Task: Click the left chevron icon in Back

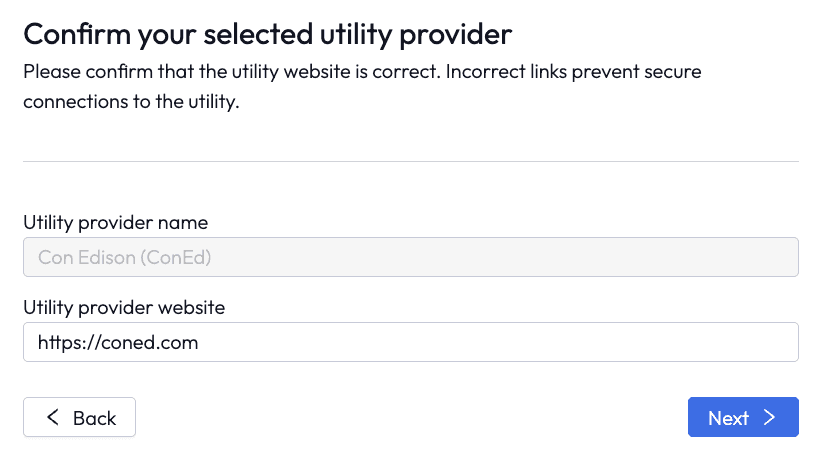Action: coord(53,417)
